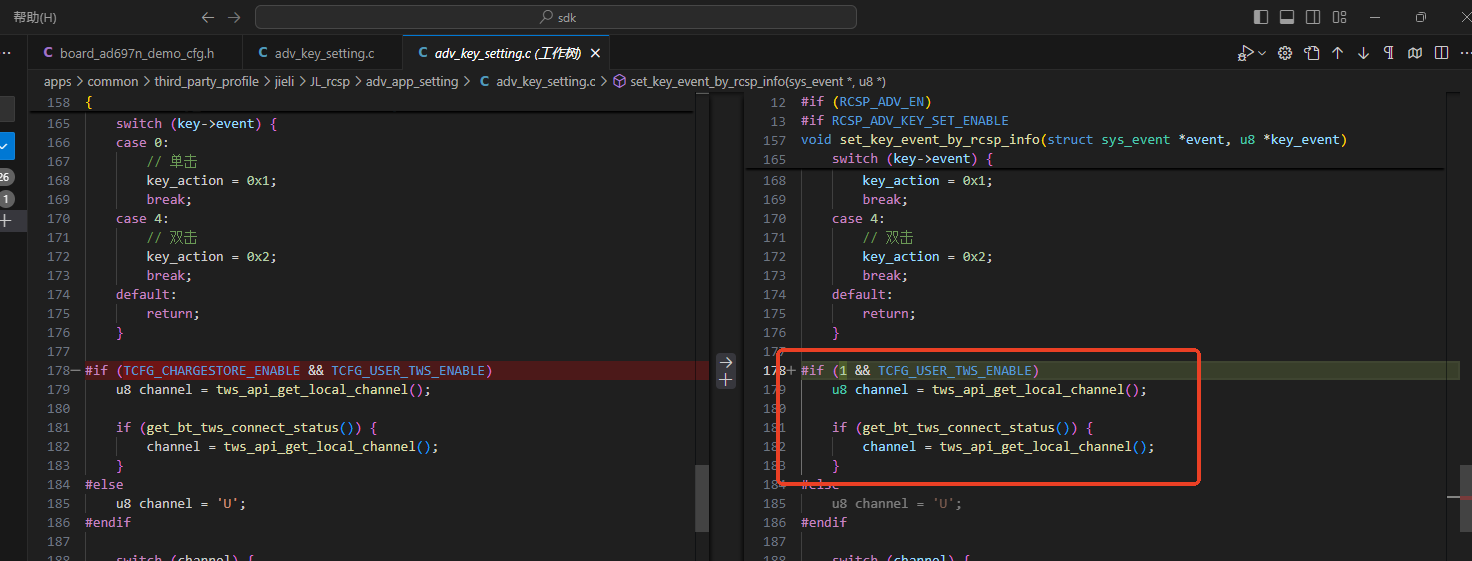Image resolution: width=1472 pixels, height=561 pixels.
Task: Click the apps breadcrumb
Action: (x=57, y=81)
